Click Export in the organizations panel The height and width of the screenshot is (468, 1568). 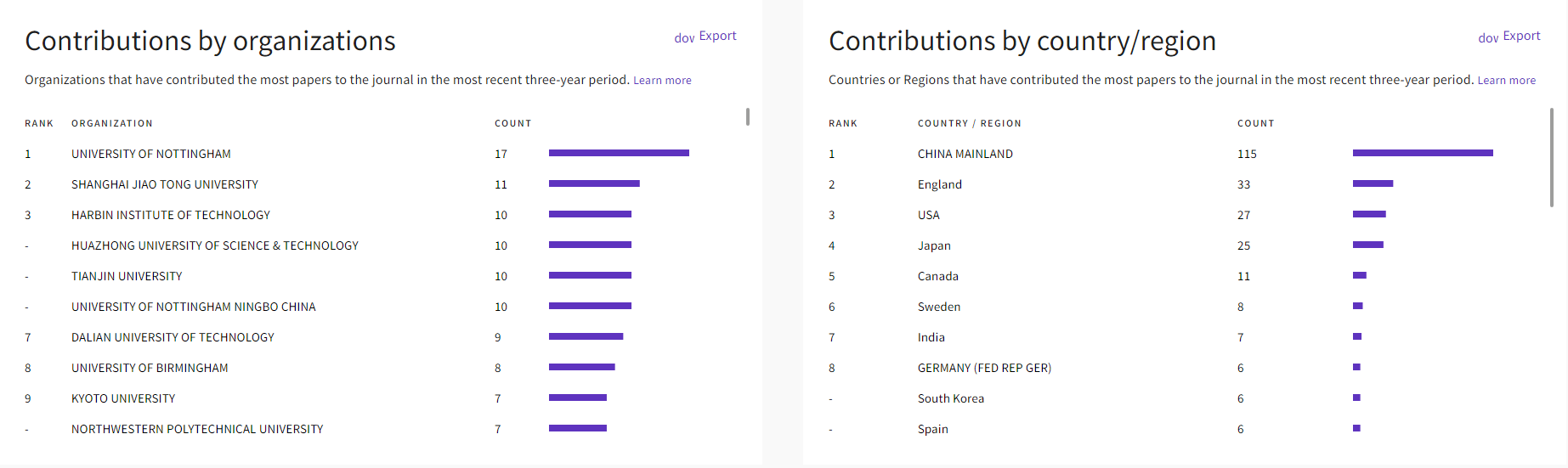tap(717, 36)
